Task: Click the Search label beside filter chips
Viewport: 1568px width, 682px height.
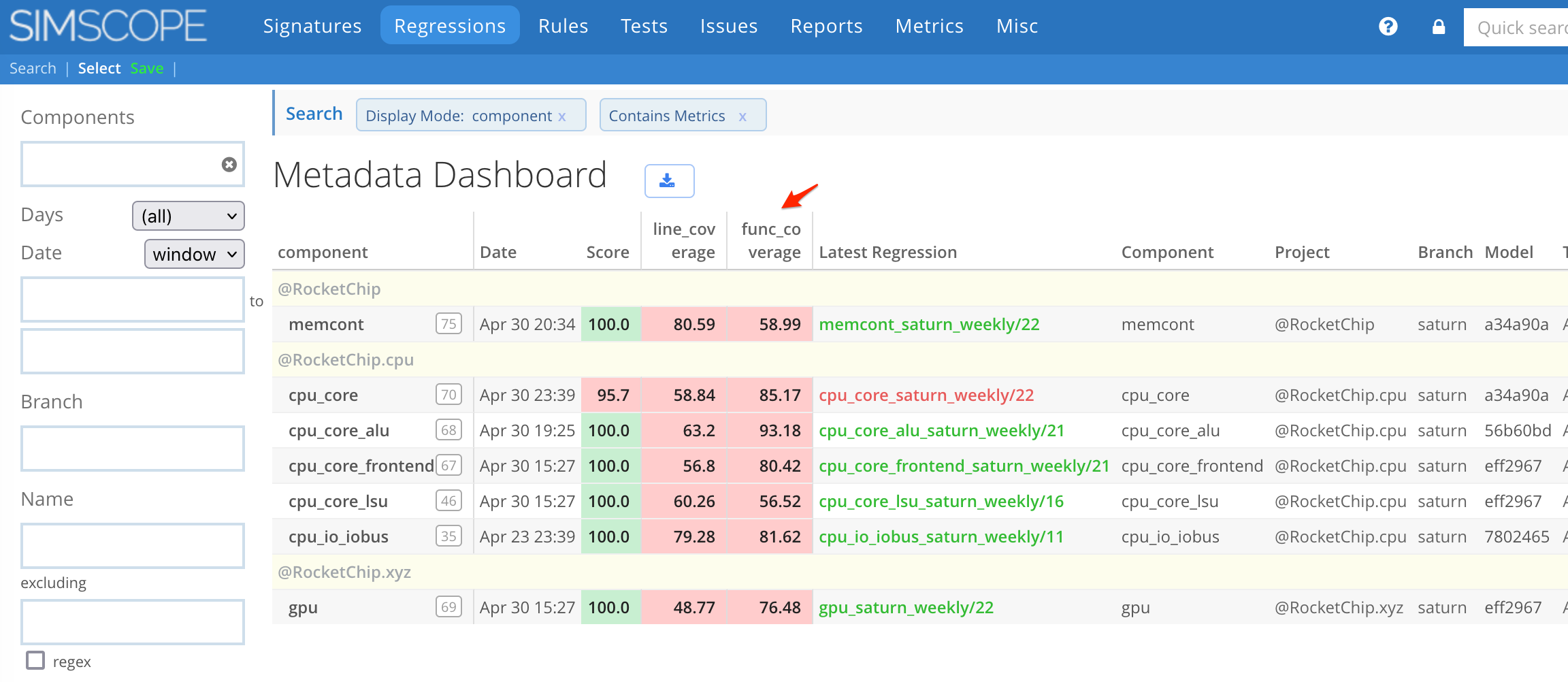Action: click(314, 114)
